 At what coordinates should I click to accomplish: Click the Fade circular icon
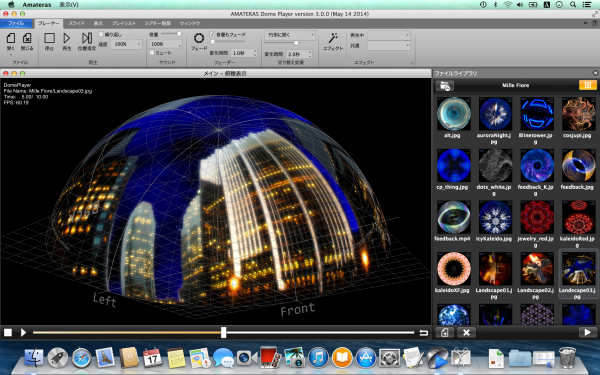coord(199,38)
